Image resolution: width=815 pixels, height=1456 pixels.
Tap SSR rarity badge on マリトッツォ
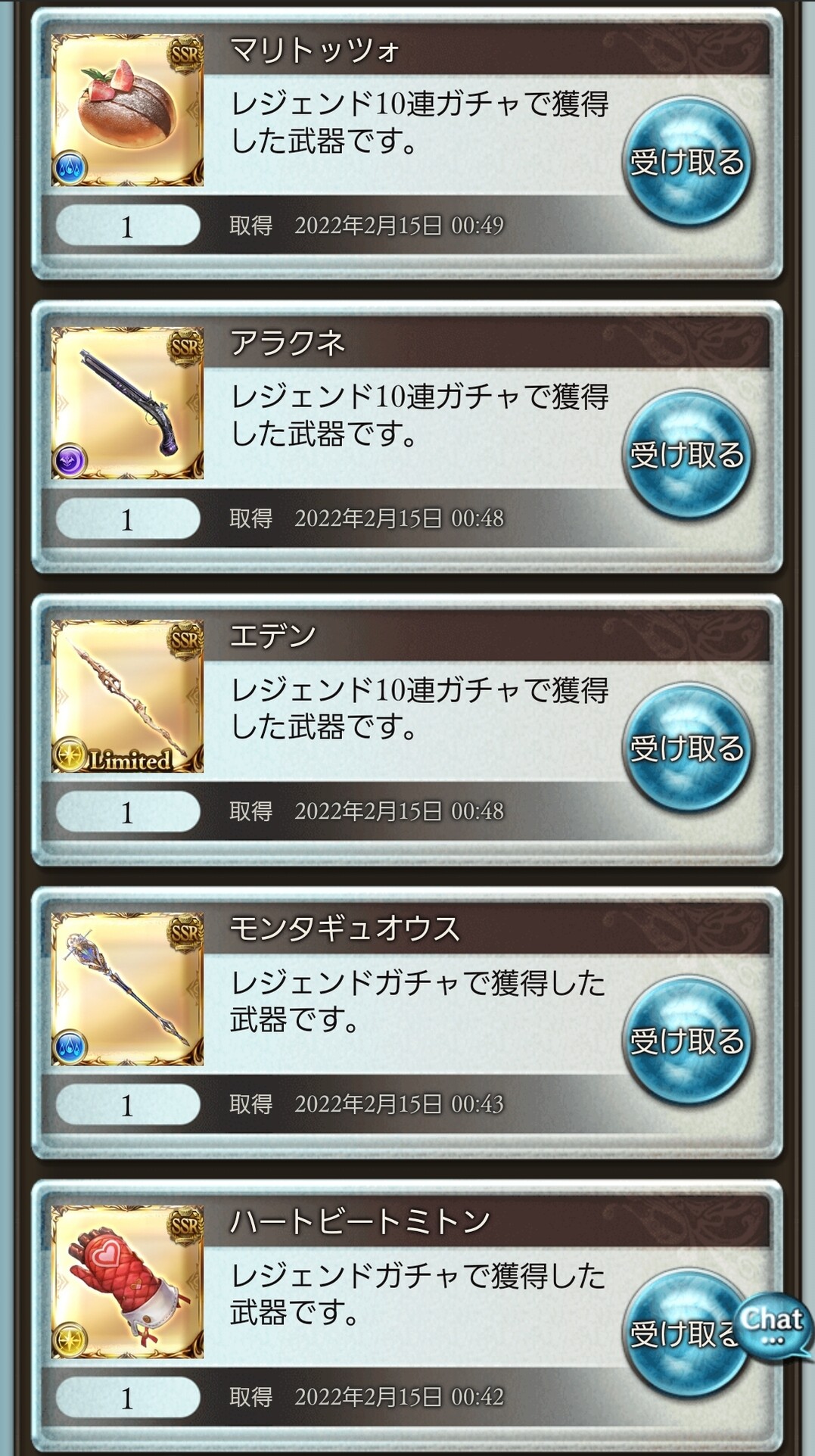point(185,54)
